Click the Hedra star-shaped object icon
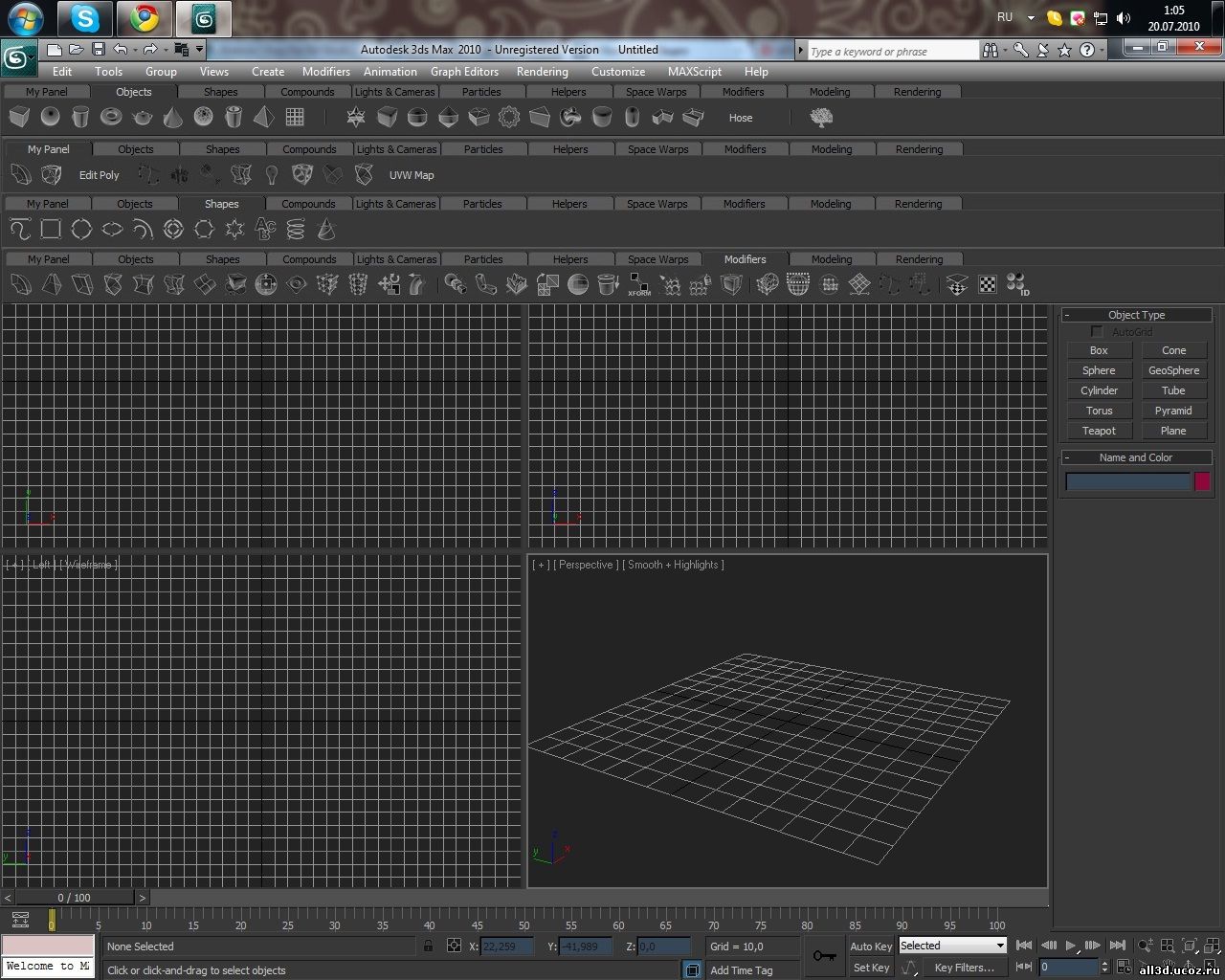 (356, 118)
